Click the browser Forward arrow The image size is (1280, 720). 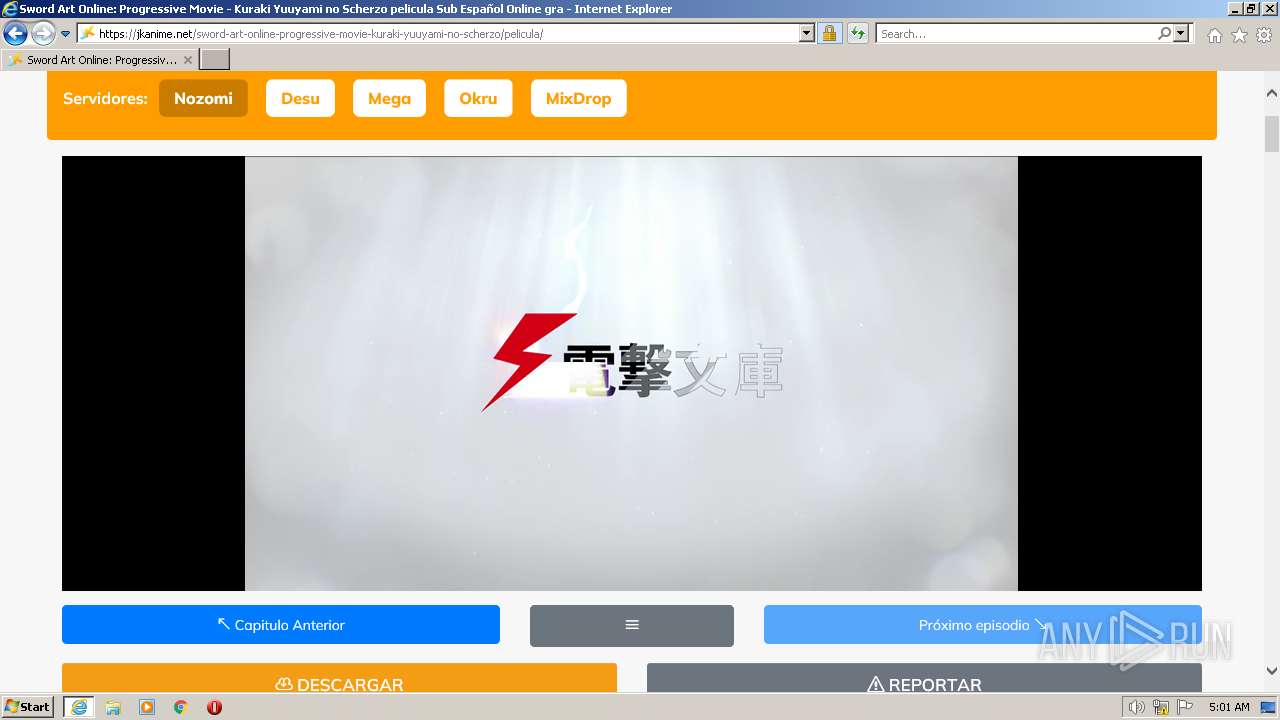point(43,34)
